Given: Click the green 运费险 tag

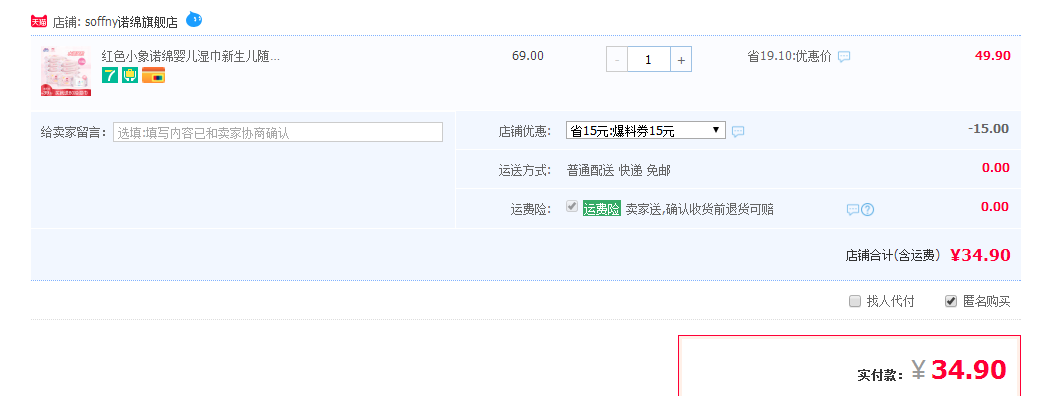Looking at the screenshot, I should tap(602, 209).
